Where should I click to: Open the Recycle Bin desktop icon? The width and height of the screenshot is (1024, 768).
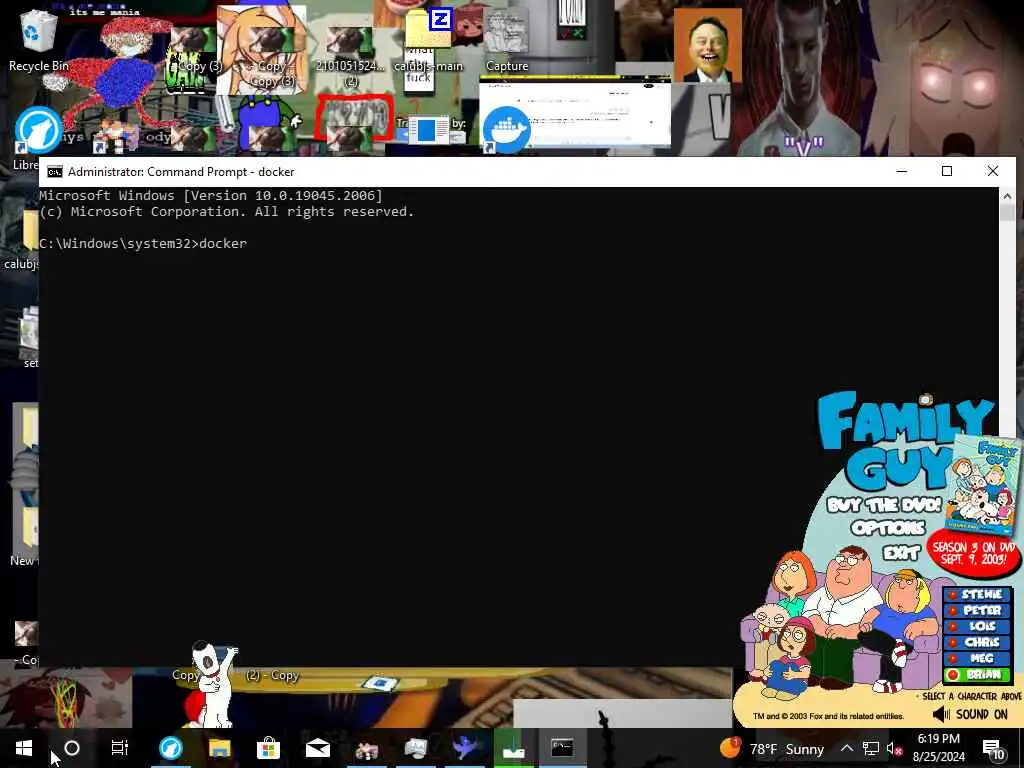38,38
